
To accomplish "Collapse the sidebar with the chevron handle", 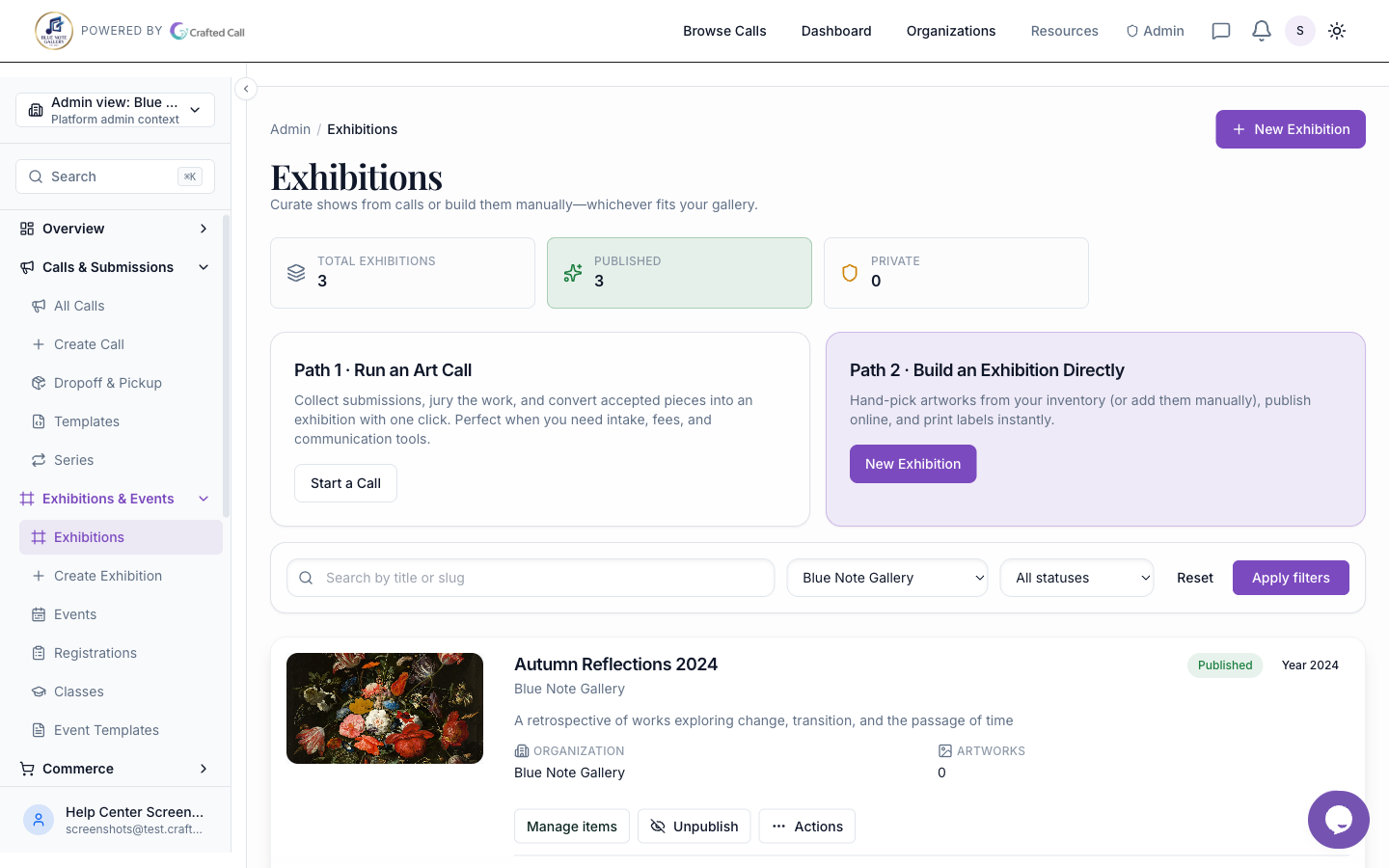I will pos(246,89).
